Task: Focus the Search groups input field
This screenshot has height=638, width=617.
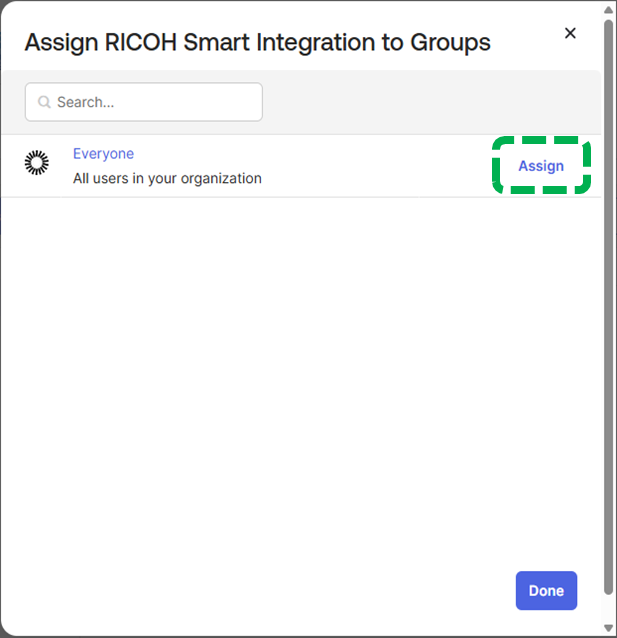Action: pos(150,102)
